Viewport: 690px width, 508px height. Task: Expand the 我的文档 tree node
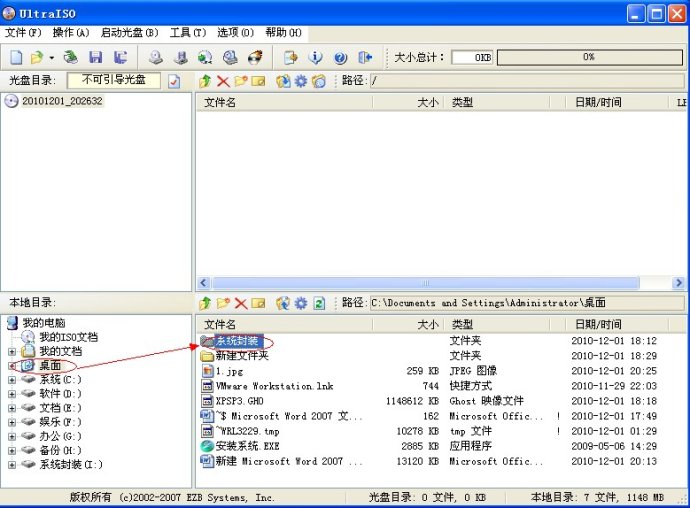(x=12, y=352)
